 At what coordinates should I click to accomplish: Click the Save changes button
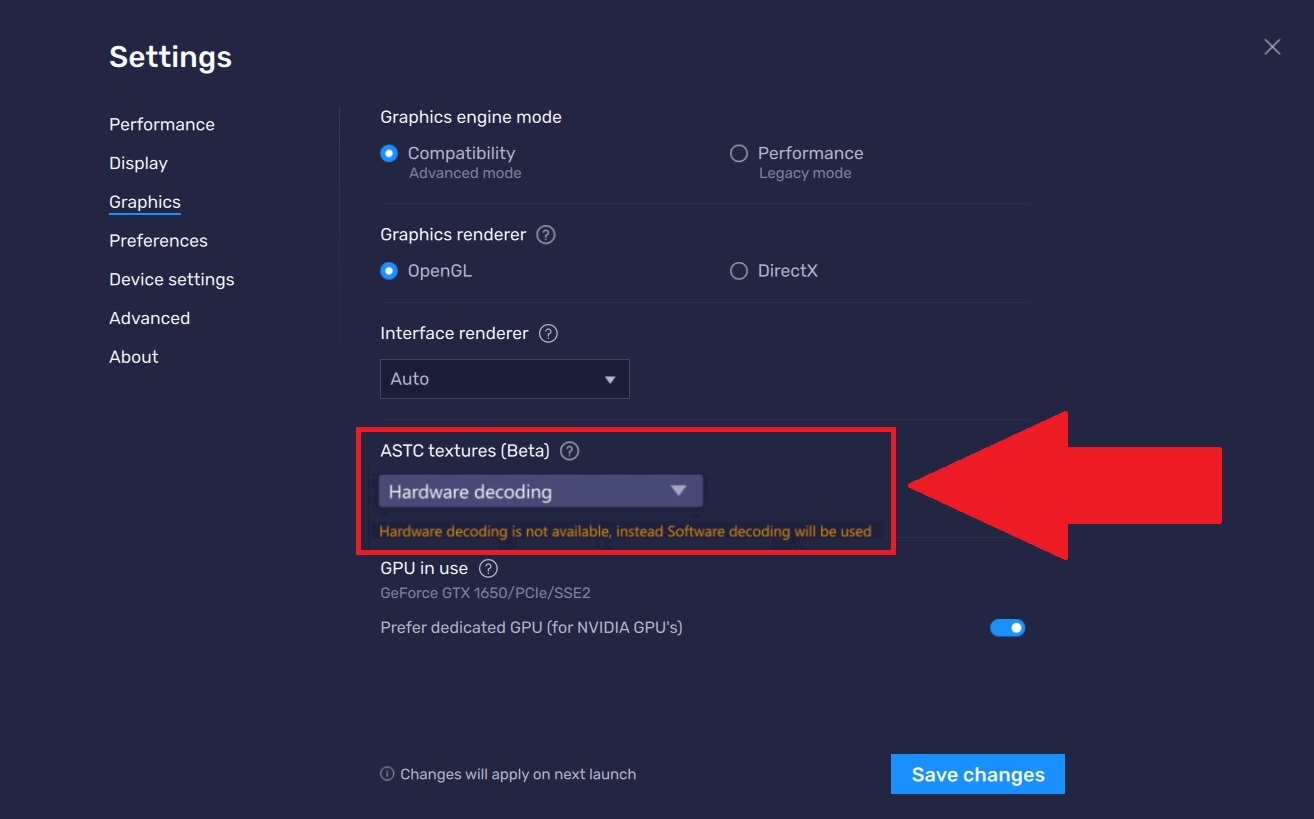click(x=977, y=773)
